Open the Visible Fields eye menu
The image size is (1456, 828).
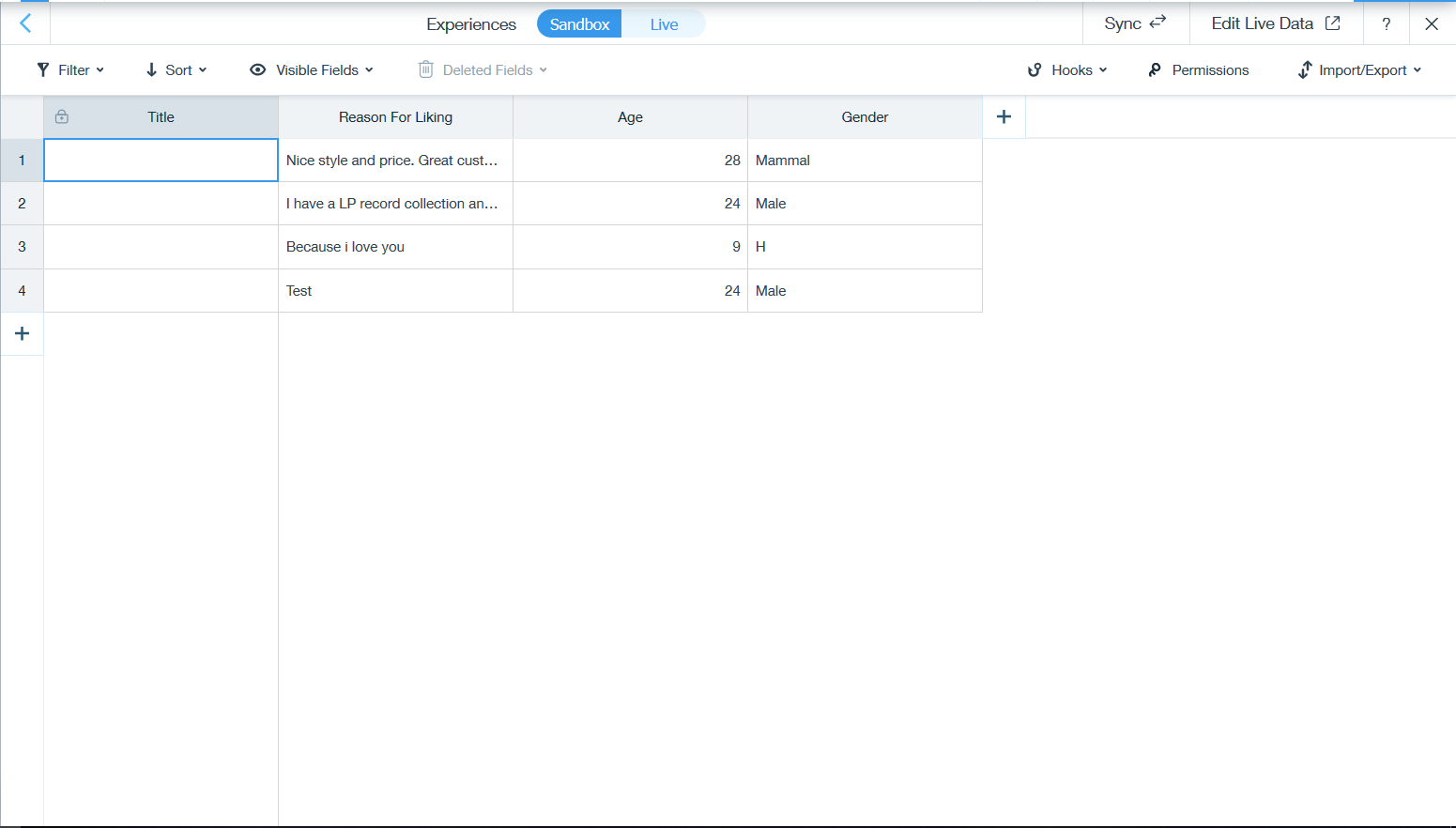(311, 70)
